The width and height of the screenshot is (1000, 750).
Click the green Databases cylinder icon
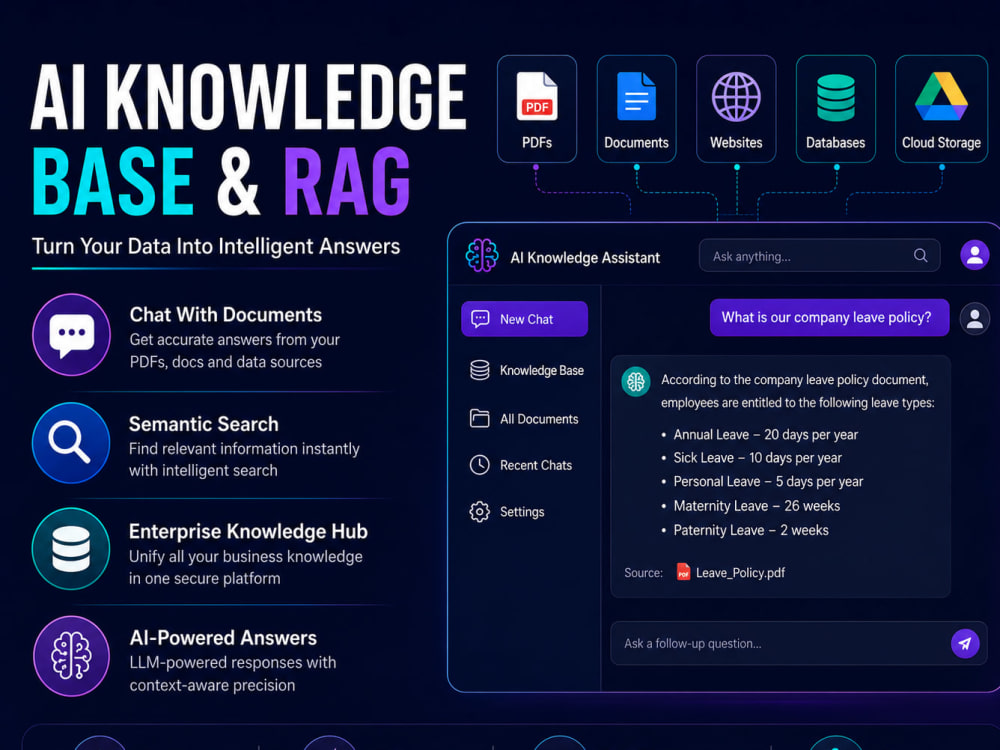pos(835,98)
